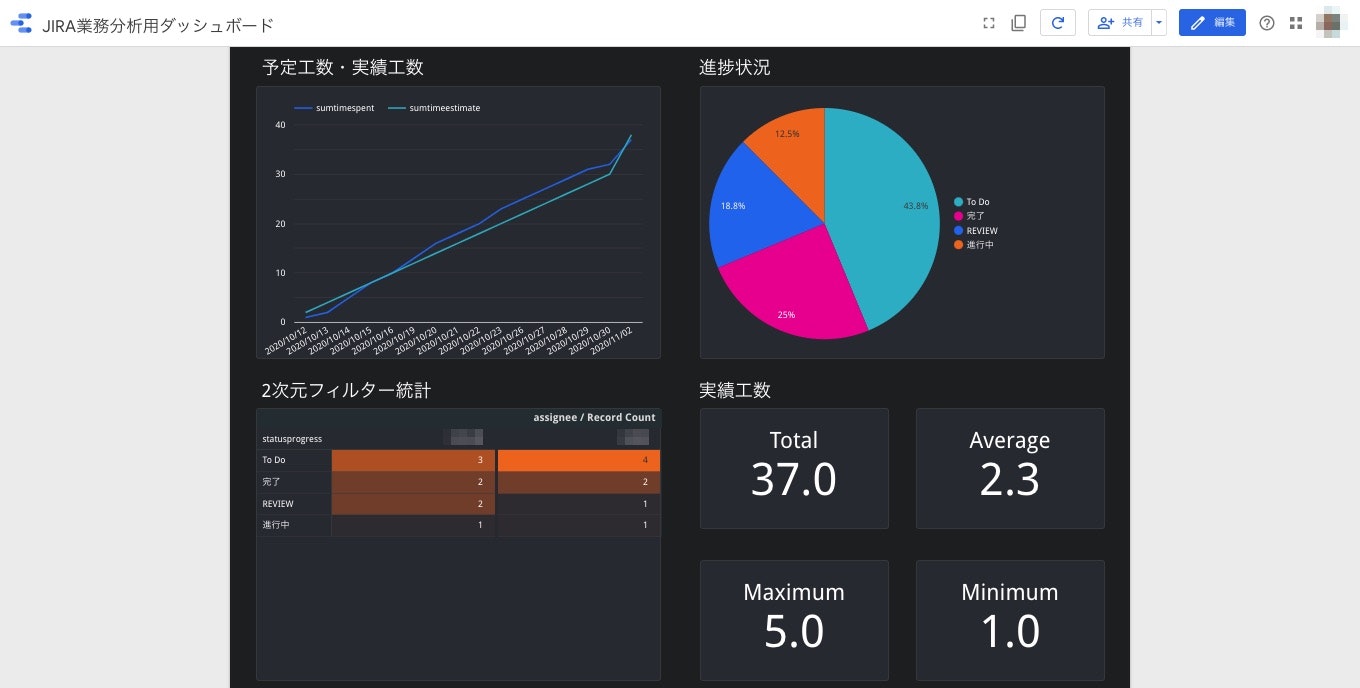
Task: Select the To Do legend color dot
Action: 958,202
